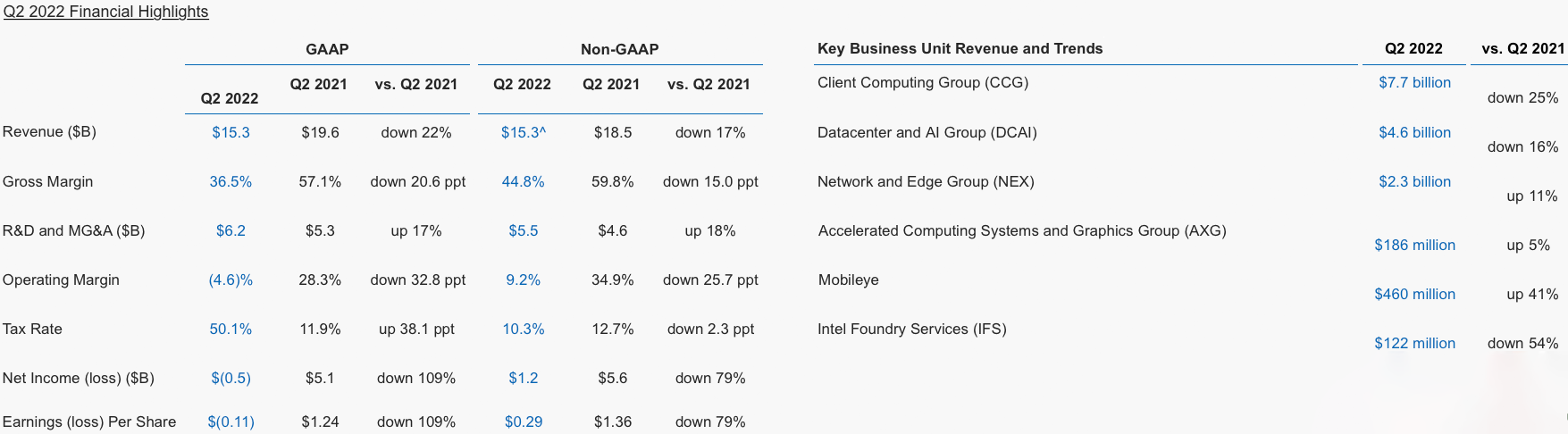Screen dimensions: 1568x434
Task: Click the Q2 2022 Financial Highlights heading
Action: [105, 12]
